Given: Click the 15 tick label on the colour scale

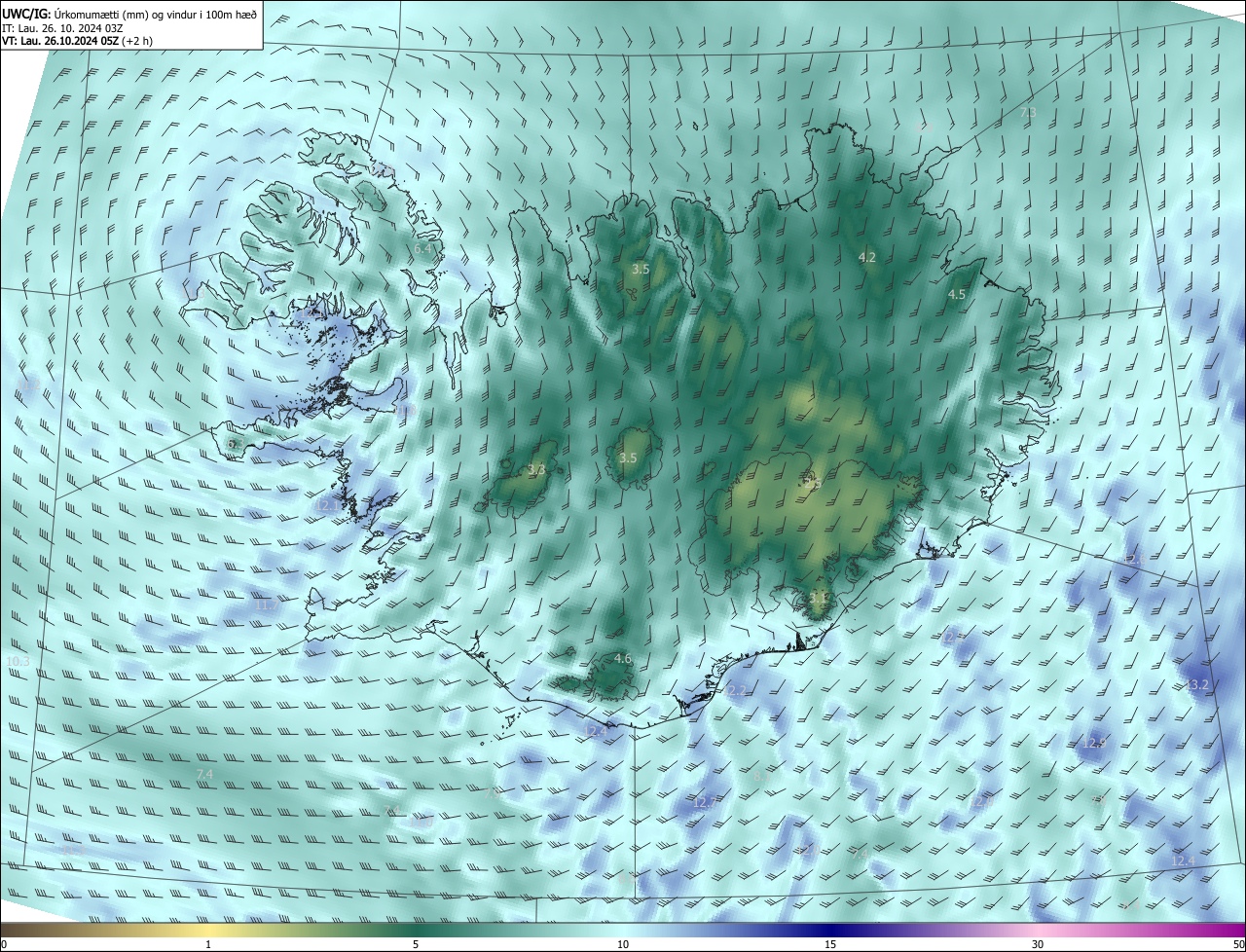Looking at the screenshot, I should coord(830,945).
